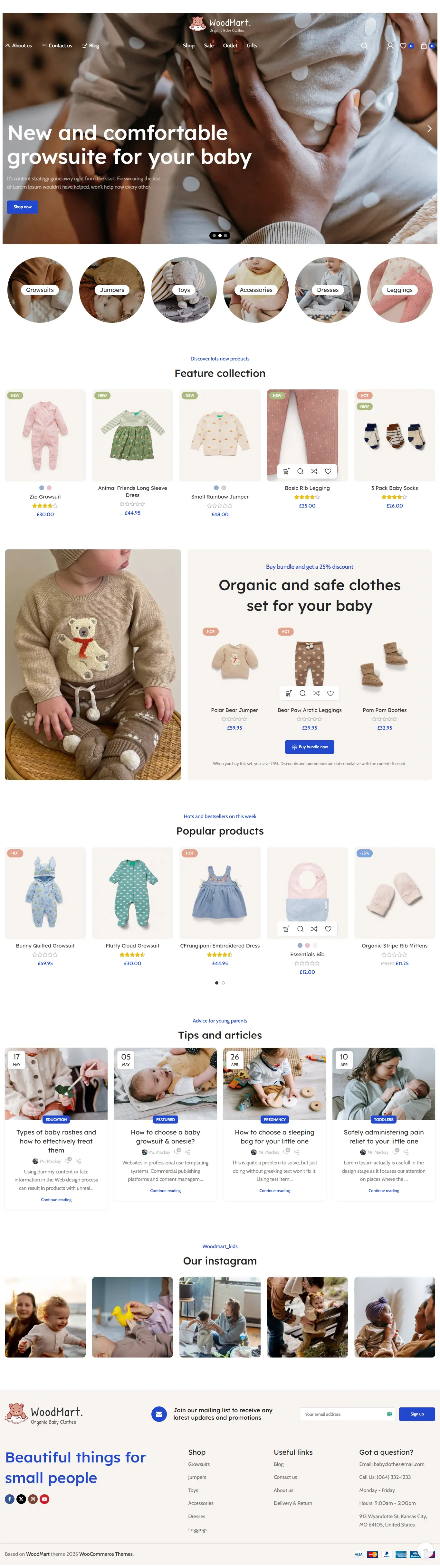Open the shopping bag cart icon

(424, 46)
